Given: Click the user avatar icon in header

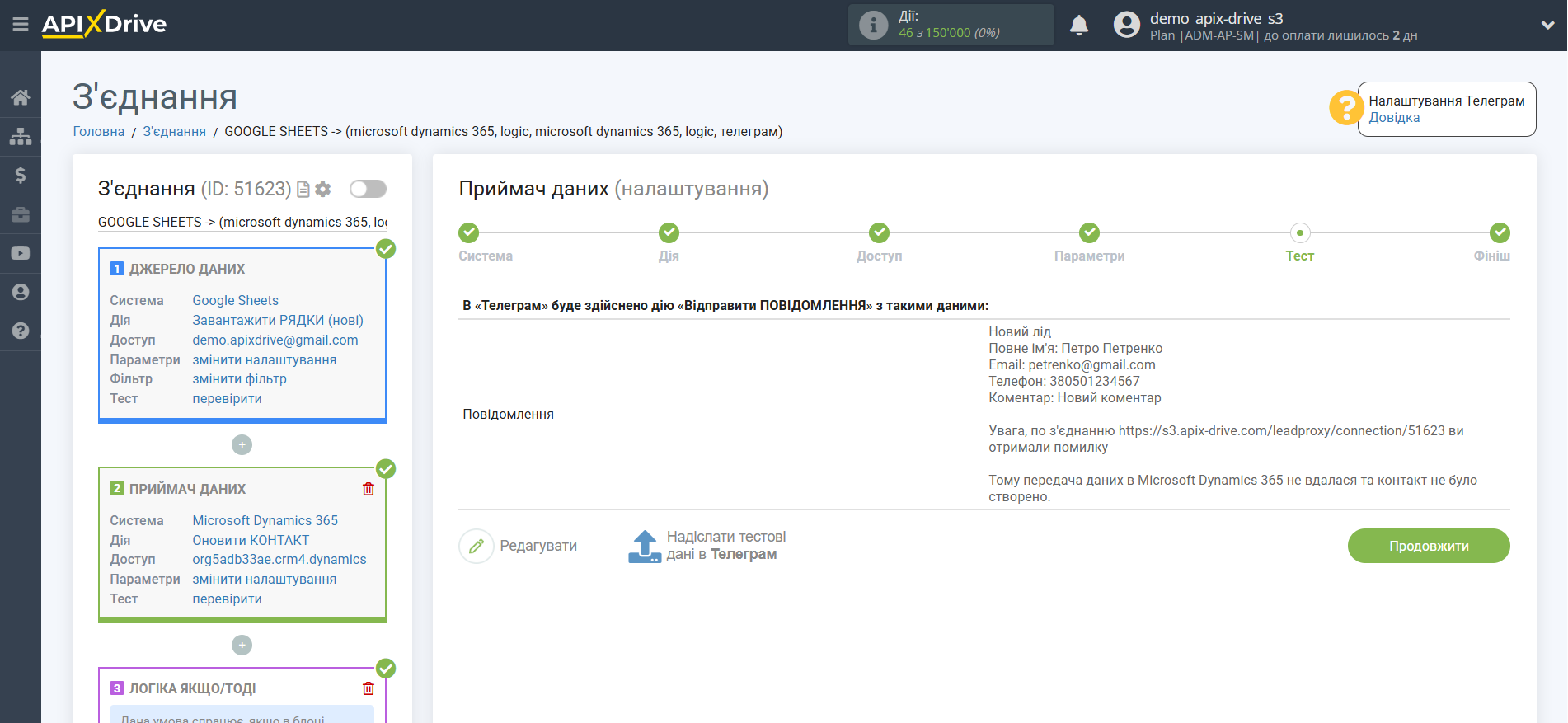Looking at the screenshot, I should coord(1127,25).
